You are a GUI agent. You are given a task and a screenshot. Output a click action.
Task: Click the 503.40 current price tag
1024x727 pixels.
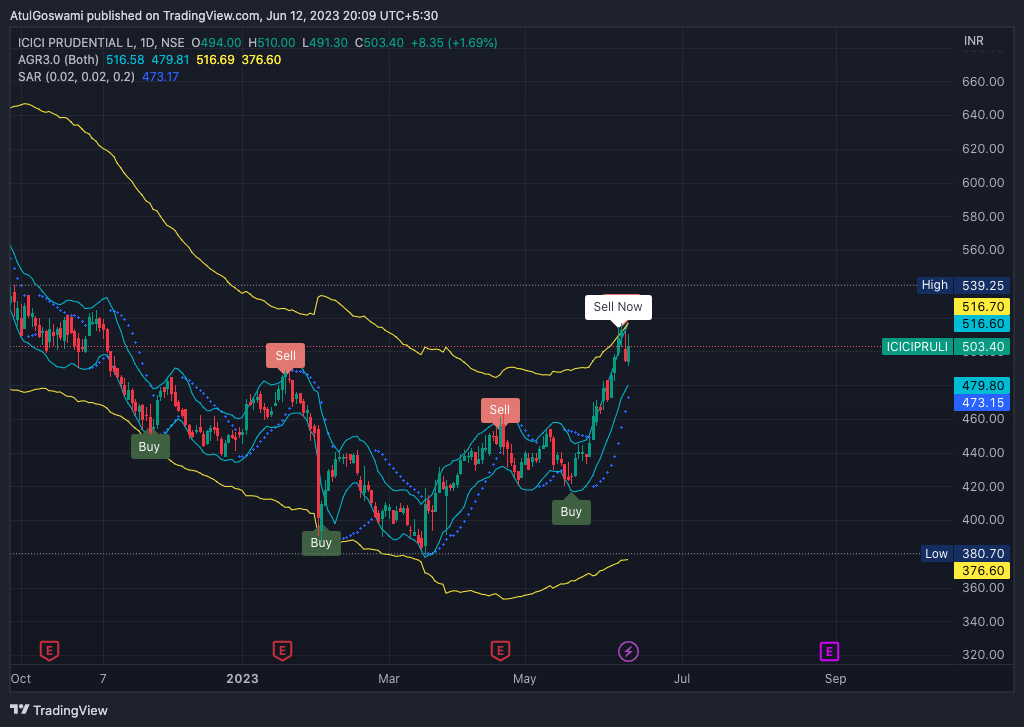point(982,347)
